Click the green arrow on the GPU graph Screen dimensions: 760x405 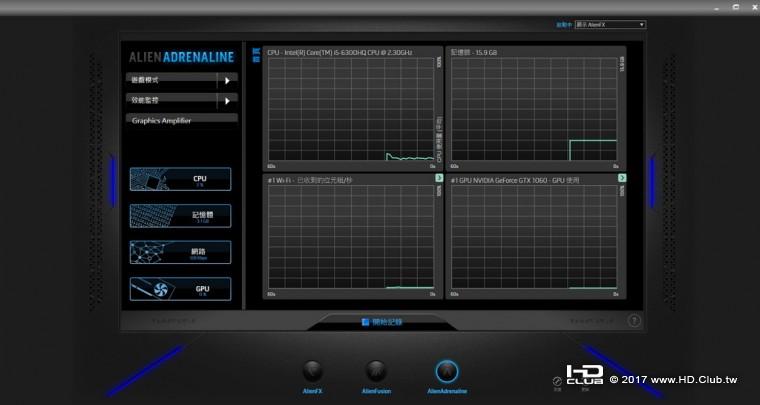pos(622,178)
